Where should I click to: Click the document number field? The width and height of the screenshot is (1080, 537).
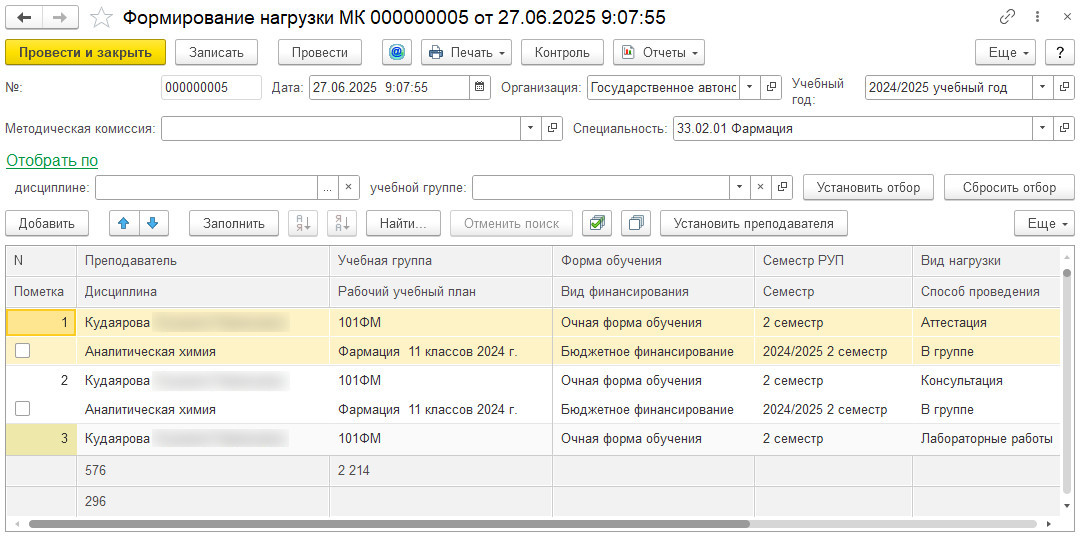211,87
